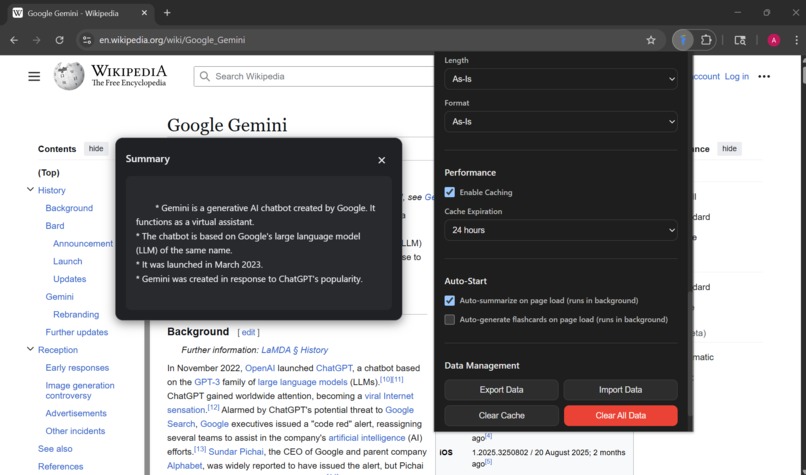Open a new browser tab

pyautogui.click(x=167, y=13)
